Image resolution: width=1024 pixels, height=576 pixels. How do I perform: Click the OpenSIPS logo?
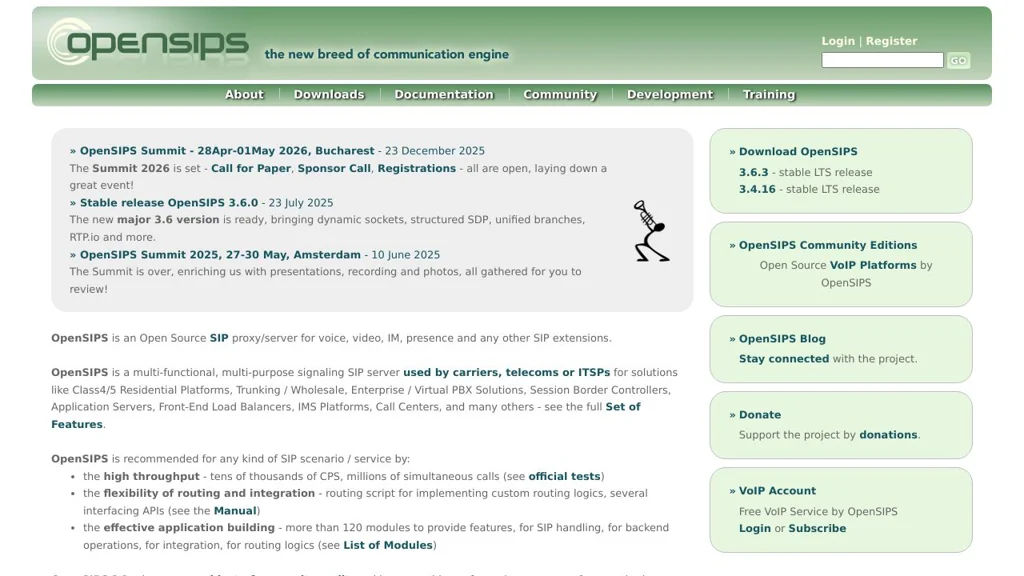click(x=148, y=42)
